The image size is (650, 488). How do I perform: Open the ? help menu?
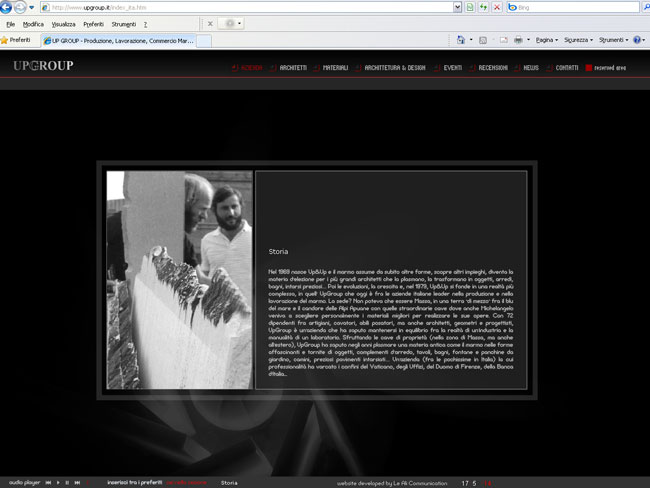(x=146, y=24)
